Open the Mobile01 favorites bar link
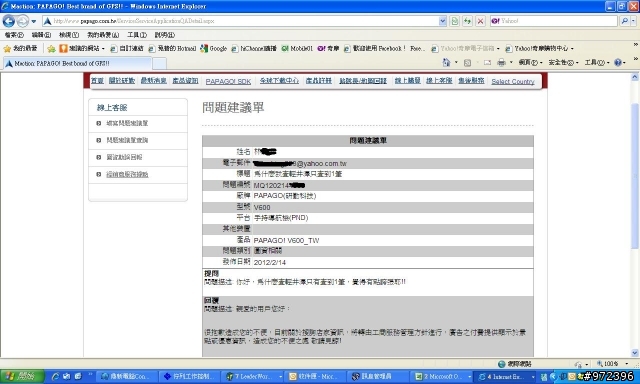 pyautogui.click(x=297, y=49)
